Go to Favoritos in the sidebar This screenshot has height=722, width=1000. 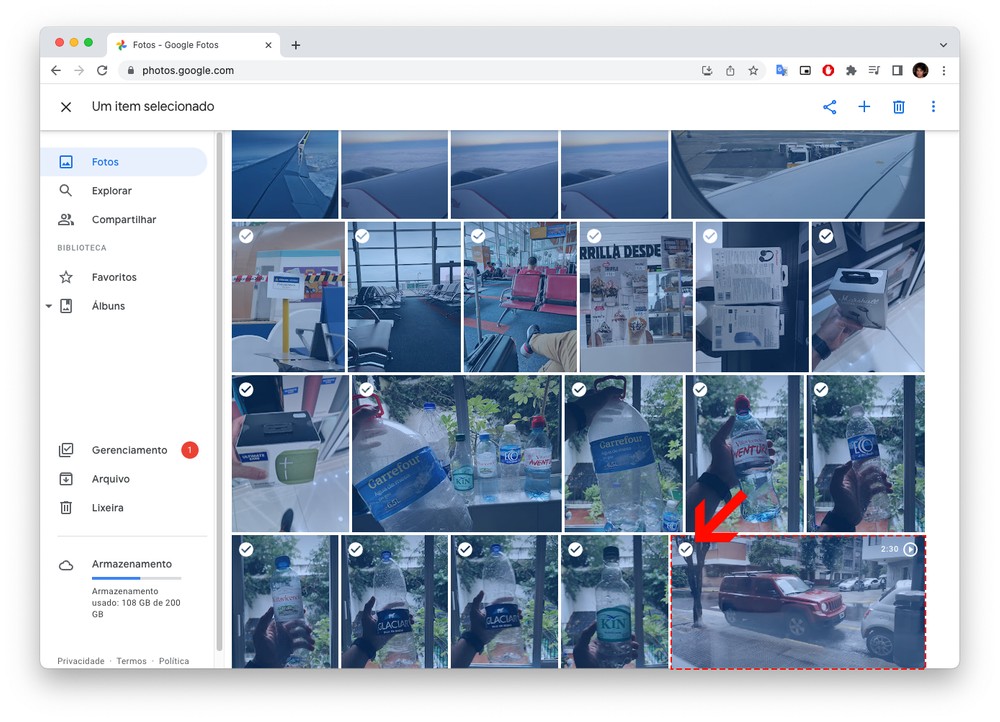(x=114, y=277)
